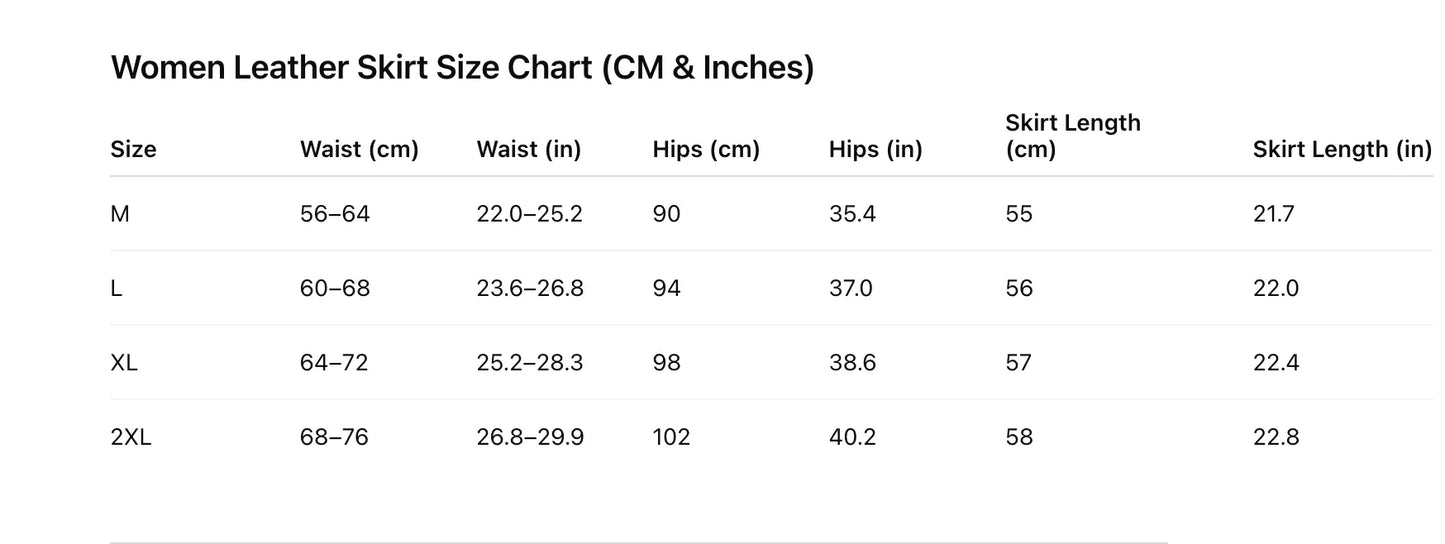This screenshot has width=1445, height=544.
Task: Select the 2XL size row label
Action: 131,437
